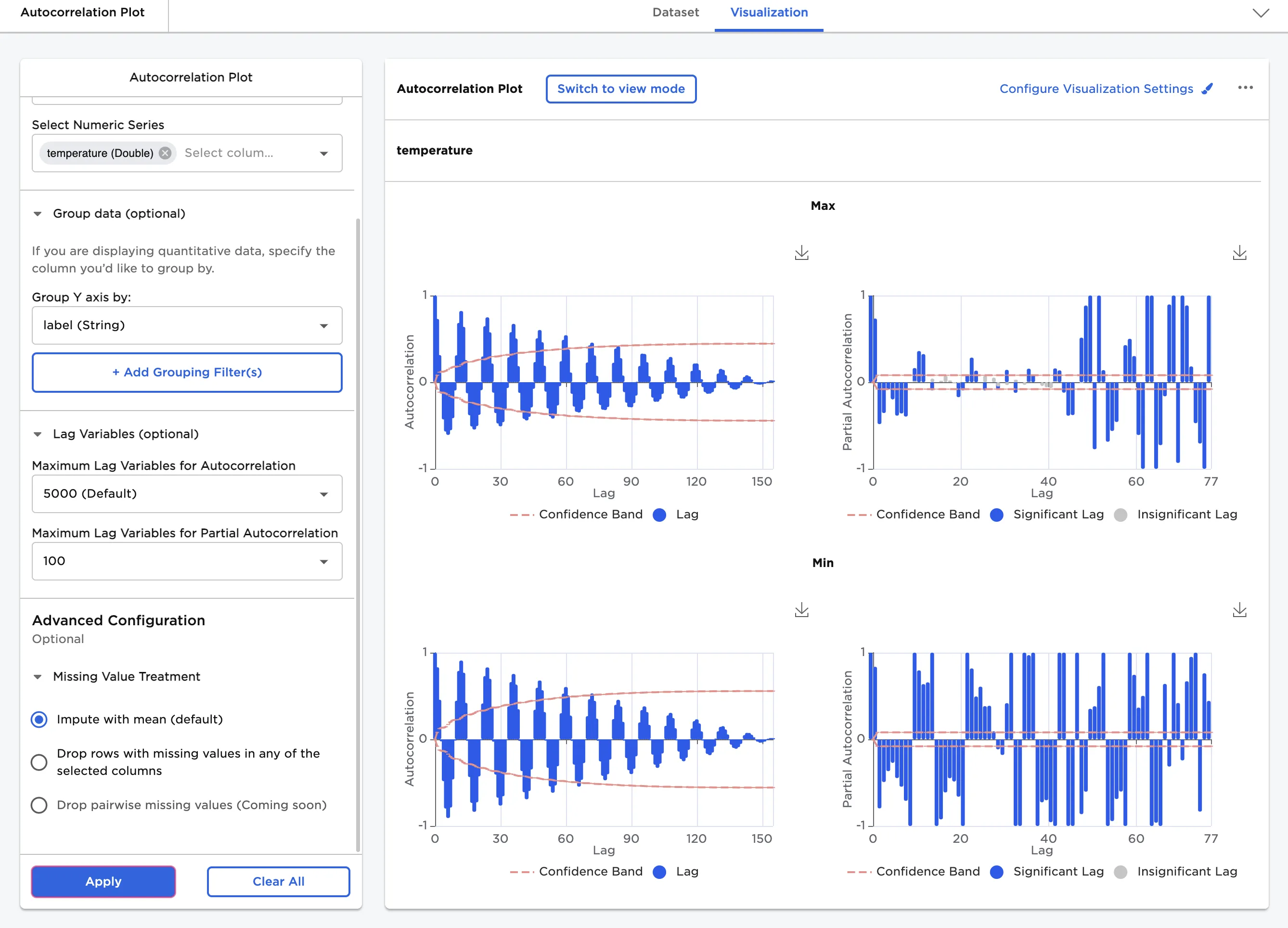
Task: Download the Max autocorrelation chart
Action: 801,253
